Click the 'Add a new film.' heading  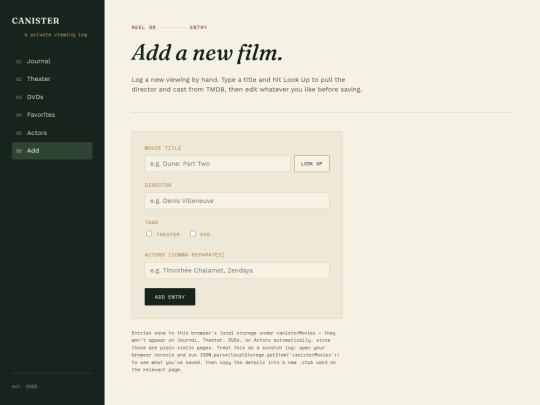tap(207, 53)
